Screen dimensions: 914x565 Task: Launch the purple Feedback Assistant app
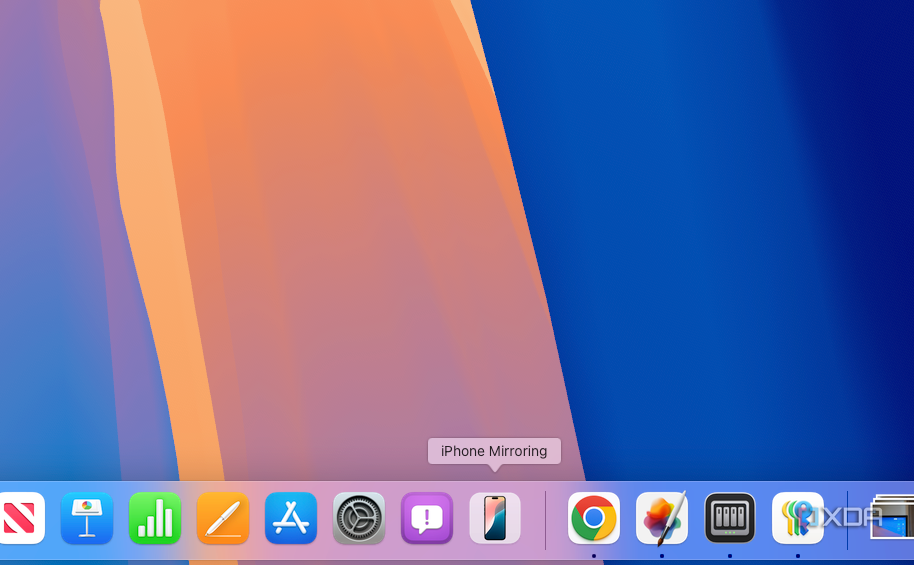tap(427, 518)
